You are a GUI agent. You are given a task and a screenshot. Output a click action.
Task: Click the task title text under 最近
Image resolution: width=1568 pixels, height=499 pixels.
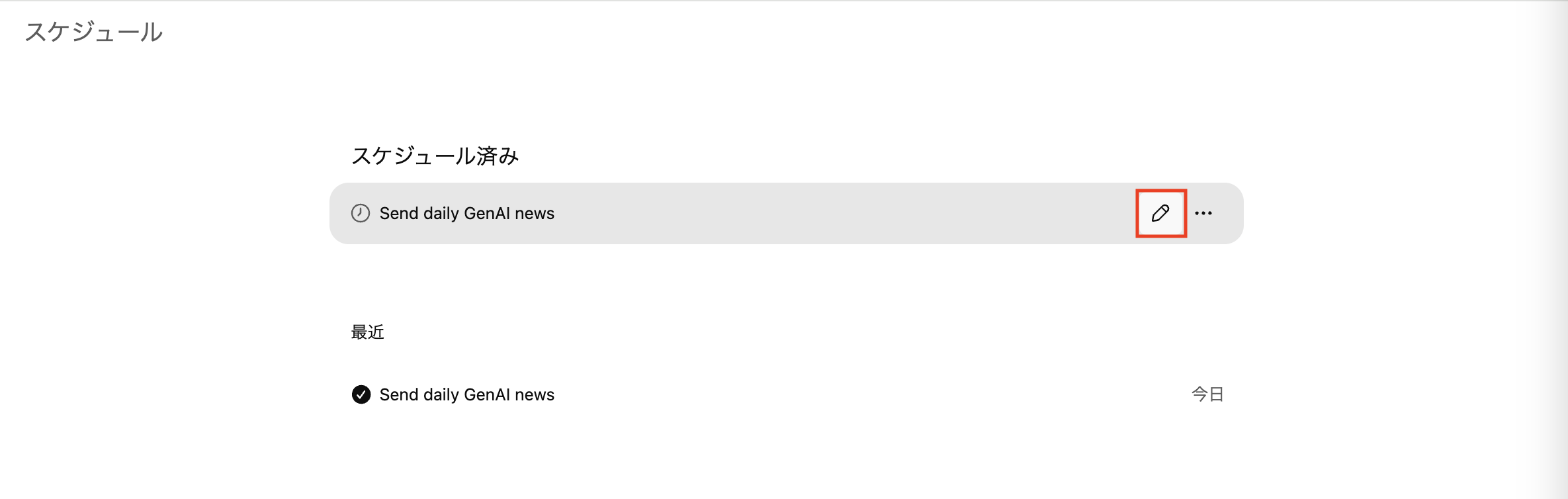pos(466,394)
